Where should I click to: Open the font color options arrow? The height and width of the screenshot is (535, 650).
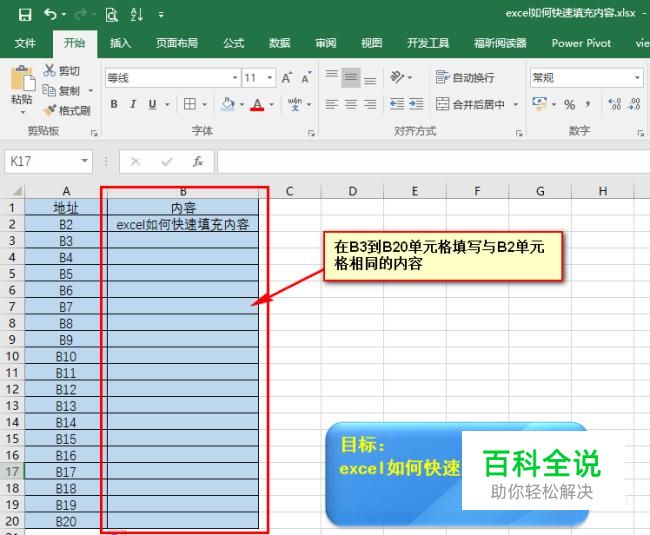coord(272,104)
